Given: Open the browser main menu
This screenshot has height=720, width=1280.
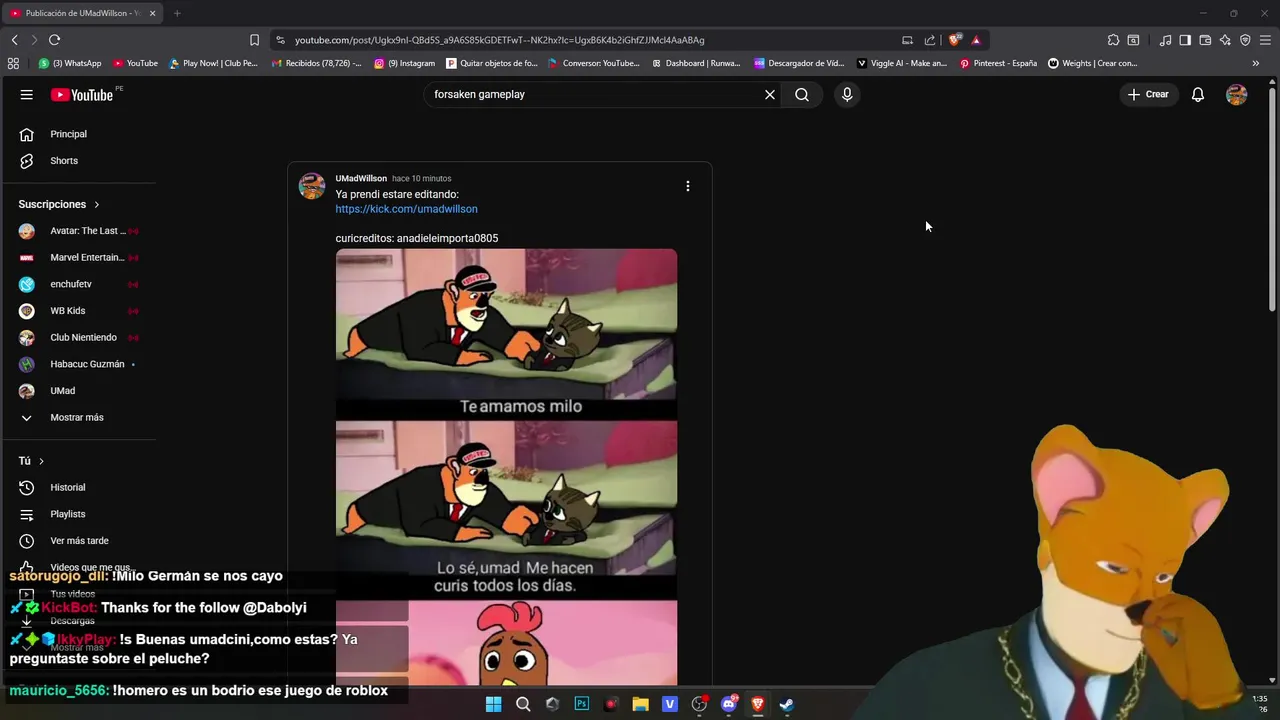Looking at the screenshot, I should pyautogui.click(x=1265, y=40).
